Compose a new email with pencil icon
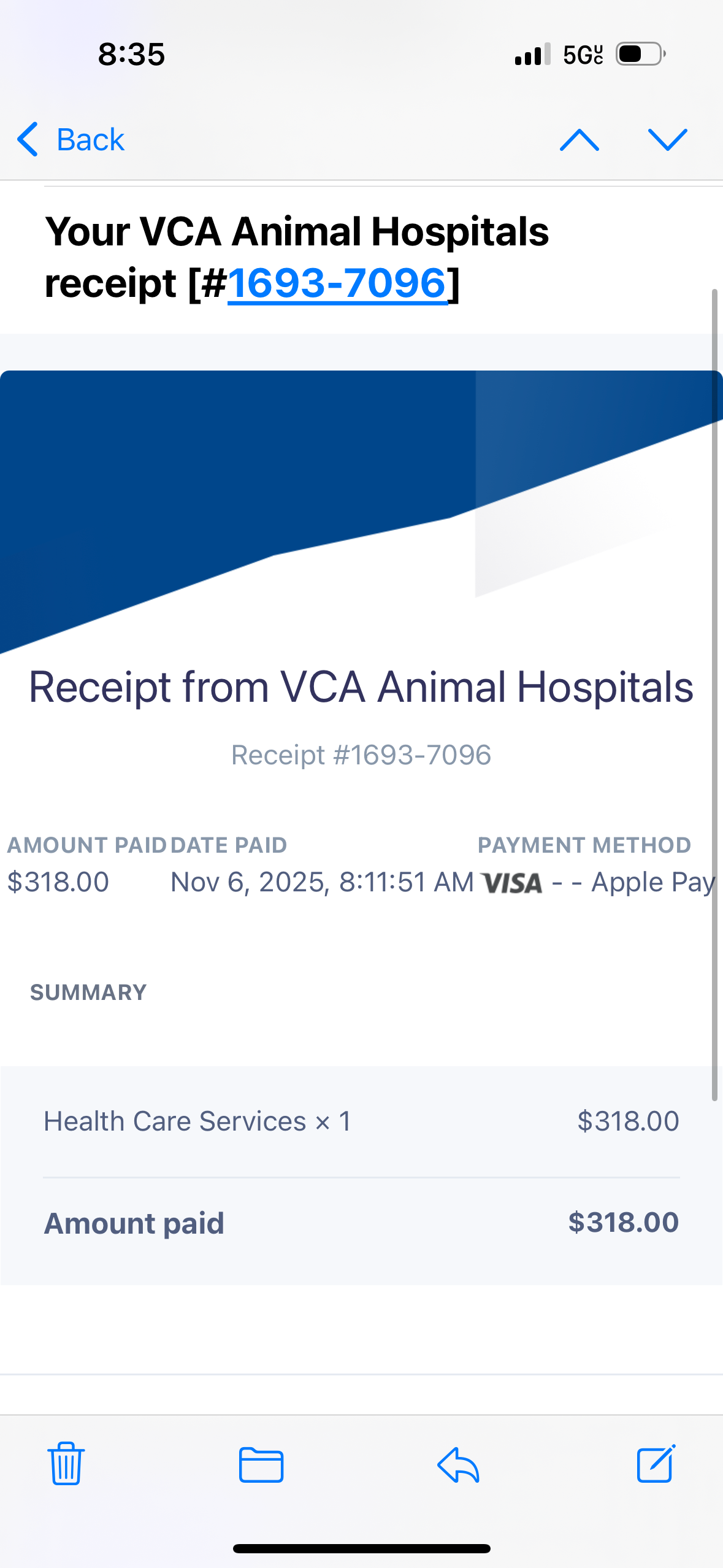This screenshot has height=1568, width=723. tap(656, 1463)
